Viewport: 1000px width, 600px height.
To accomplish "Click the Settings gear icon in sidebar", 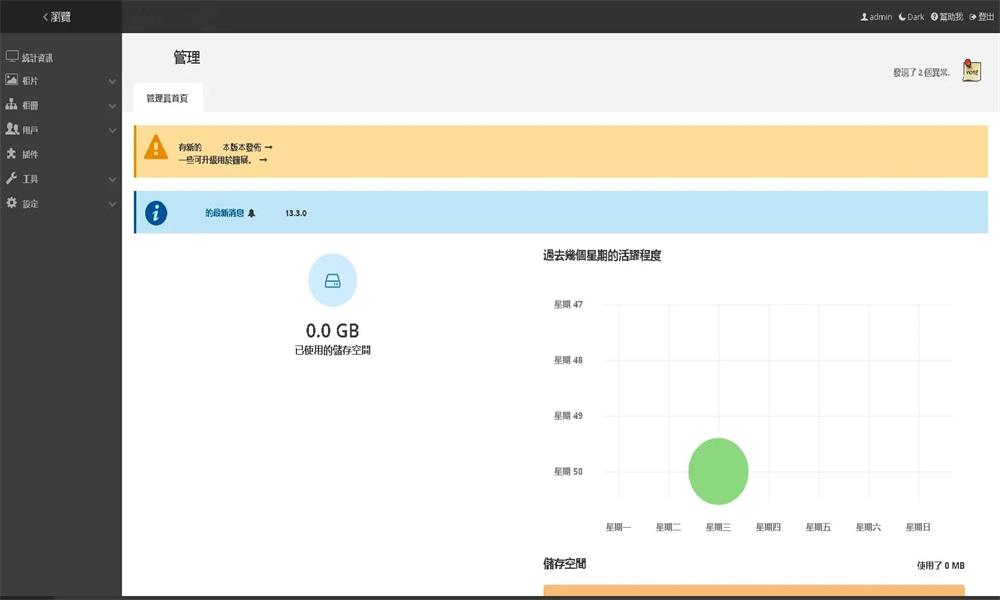I will point(11,202).
